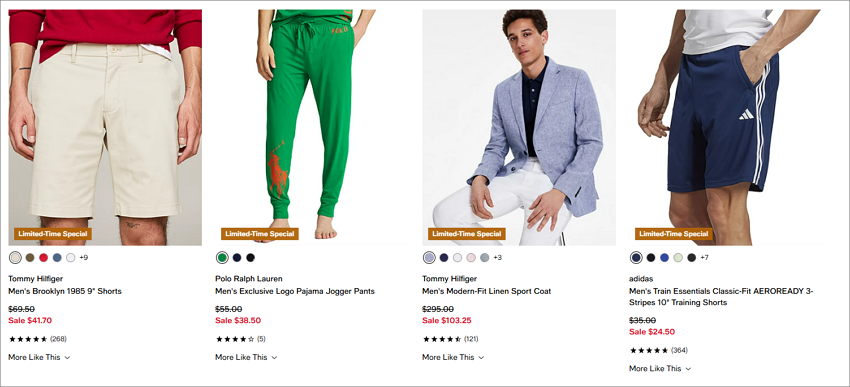Expand More Like This under Linen Sport Coat
Viewport: 850px width, 387px height.
pos(453,357)
